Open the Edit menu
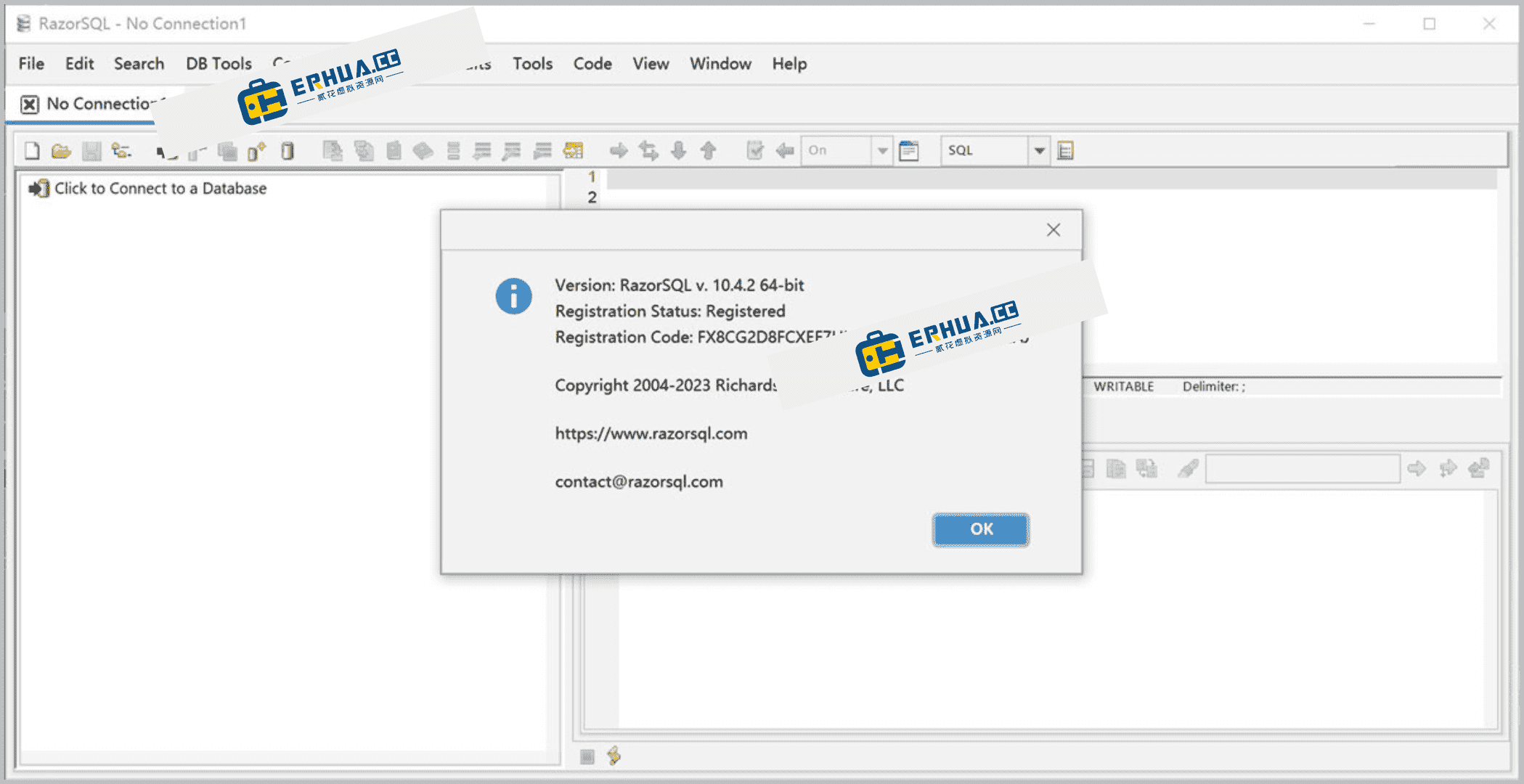The image size is (1524, 784). tap(79, 64)
